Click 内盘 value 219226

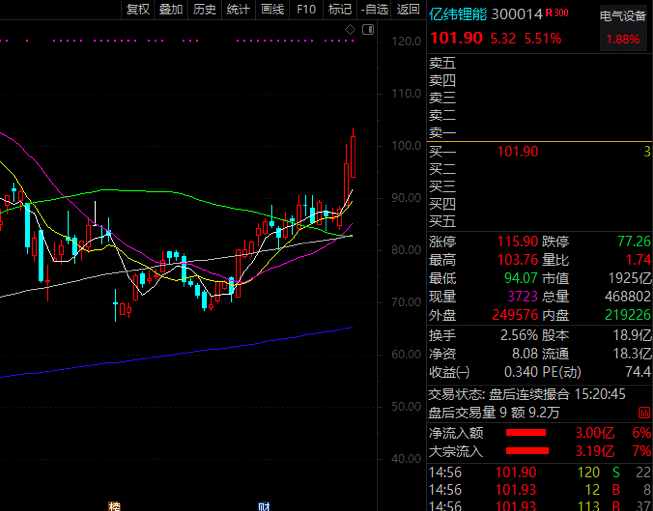(628, 315)
